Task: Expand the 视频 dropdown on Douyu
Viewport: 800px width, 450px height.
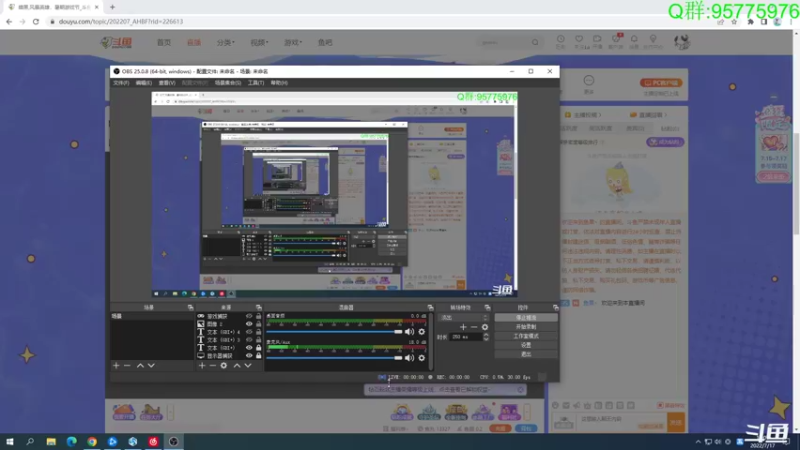Action: pyautogui.click(x=259, y=42)
